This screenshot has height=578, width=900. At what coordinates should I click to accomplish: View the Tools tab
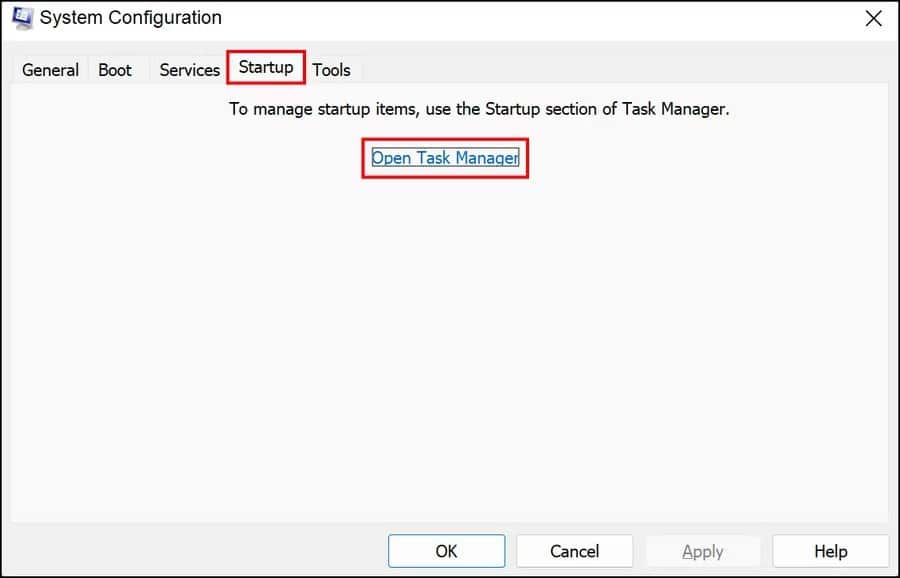331,69
